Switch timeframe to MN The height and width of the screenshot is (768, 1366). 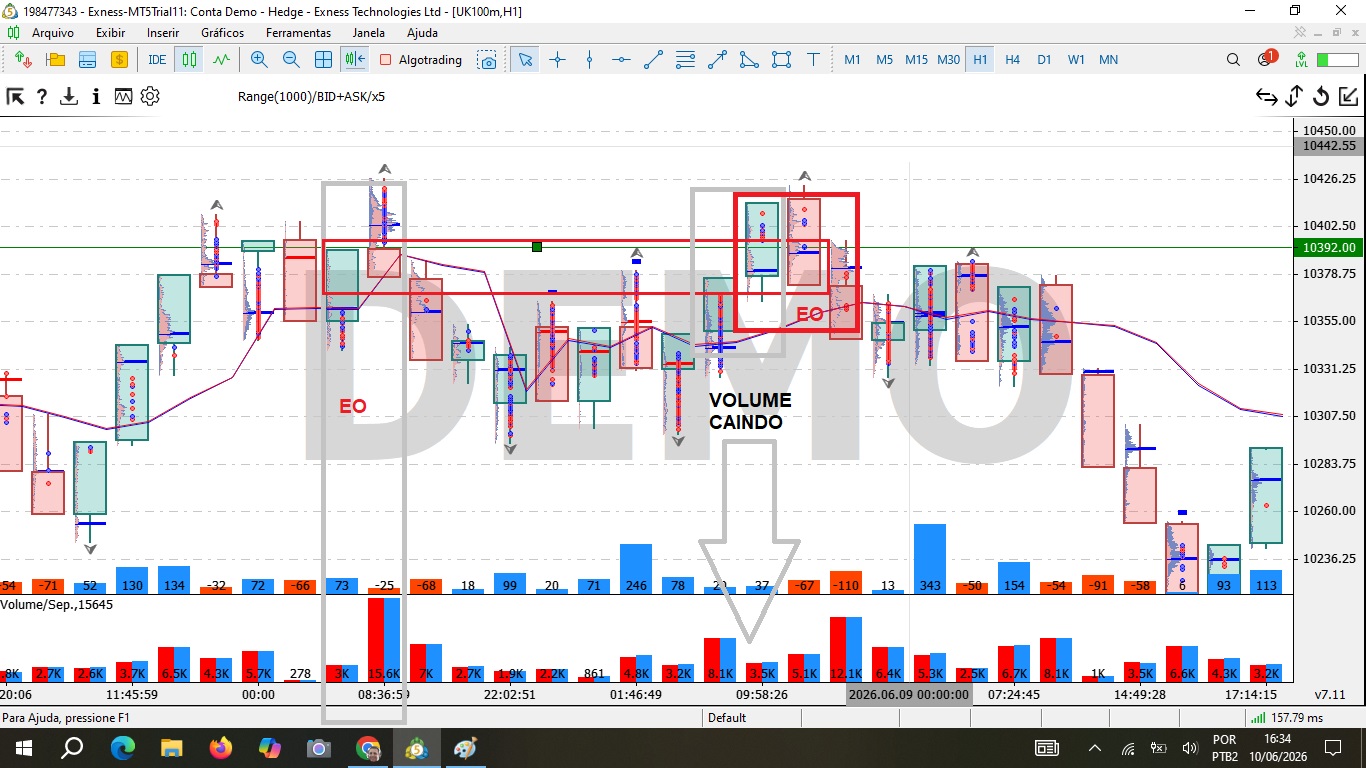(x=1108, y=59)
